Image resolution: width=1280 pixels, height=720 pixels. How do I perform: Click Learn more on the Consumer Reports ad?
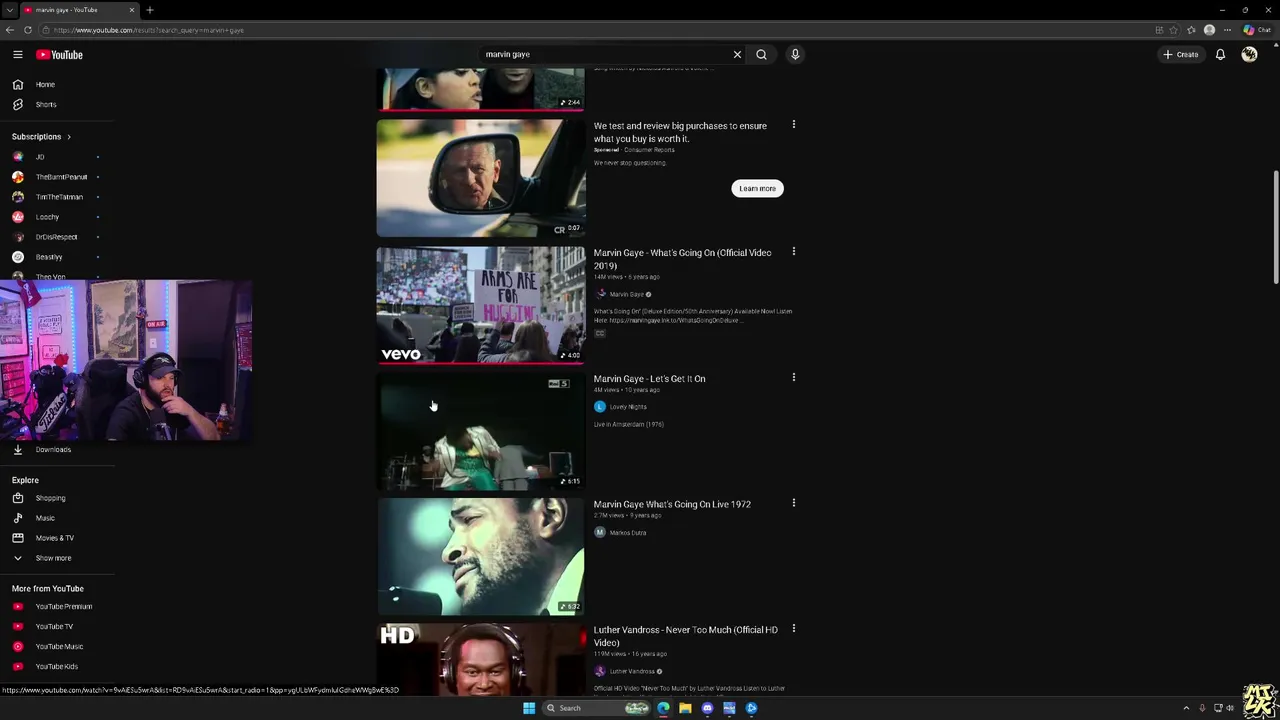[x=757, y=188]
